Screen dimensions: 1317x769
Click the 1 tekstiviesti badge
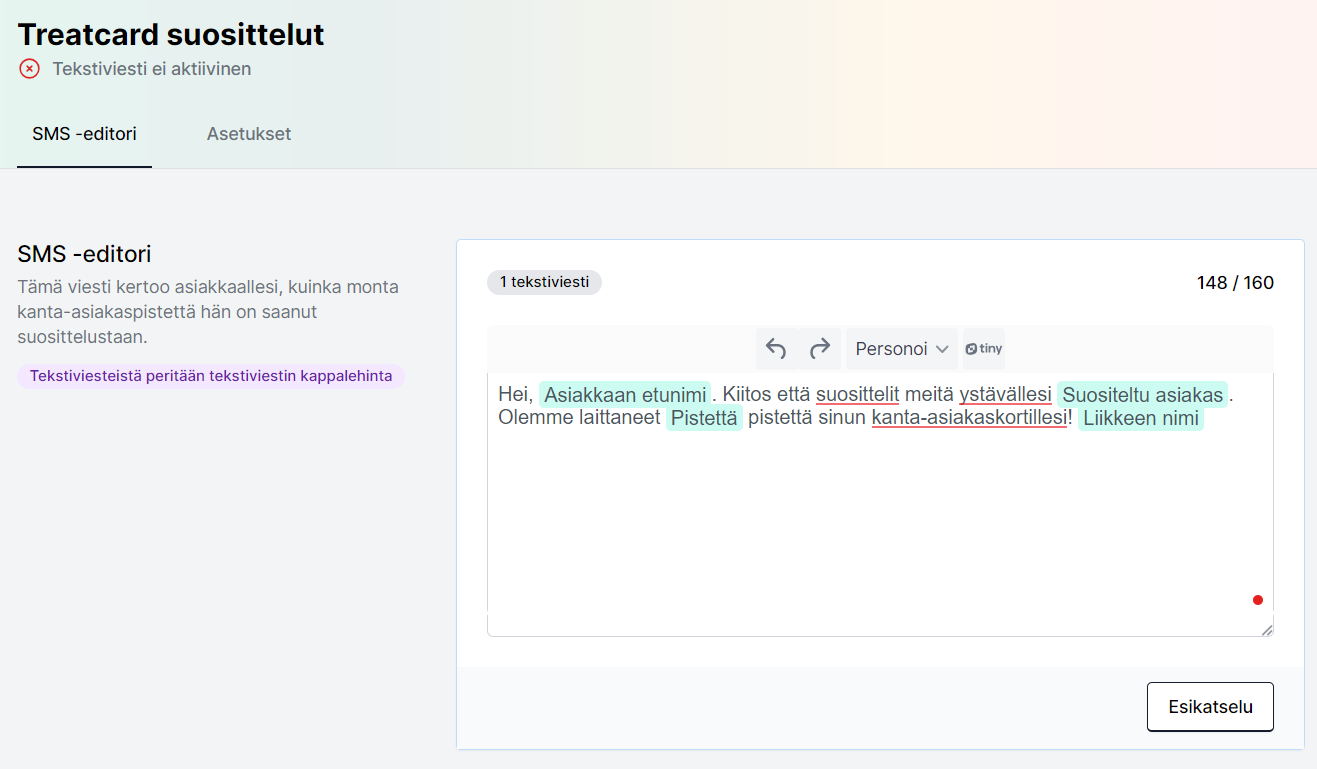pos(544,282)
